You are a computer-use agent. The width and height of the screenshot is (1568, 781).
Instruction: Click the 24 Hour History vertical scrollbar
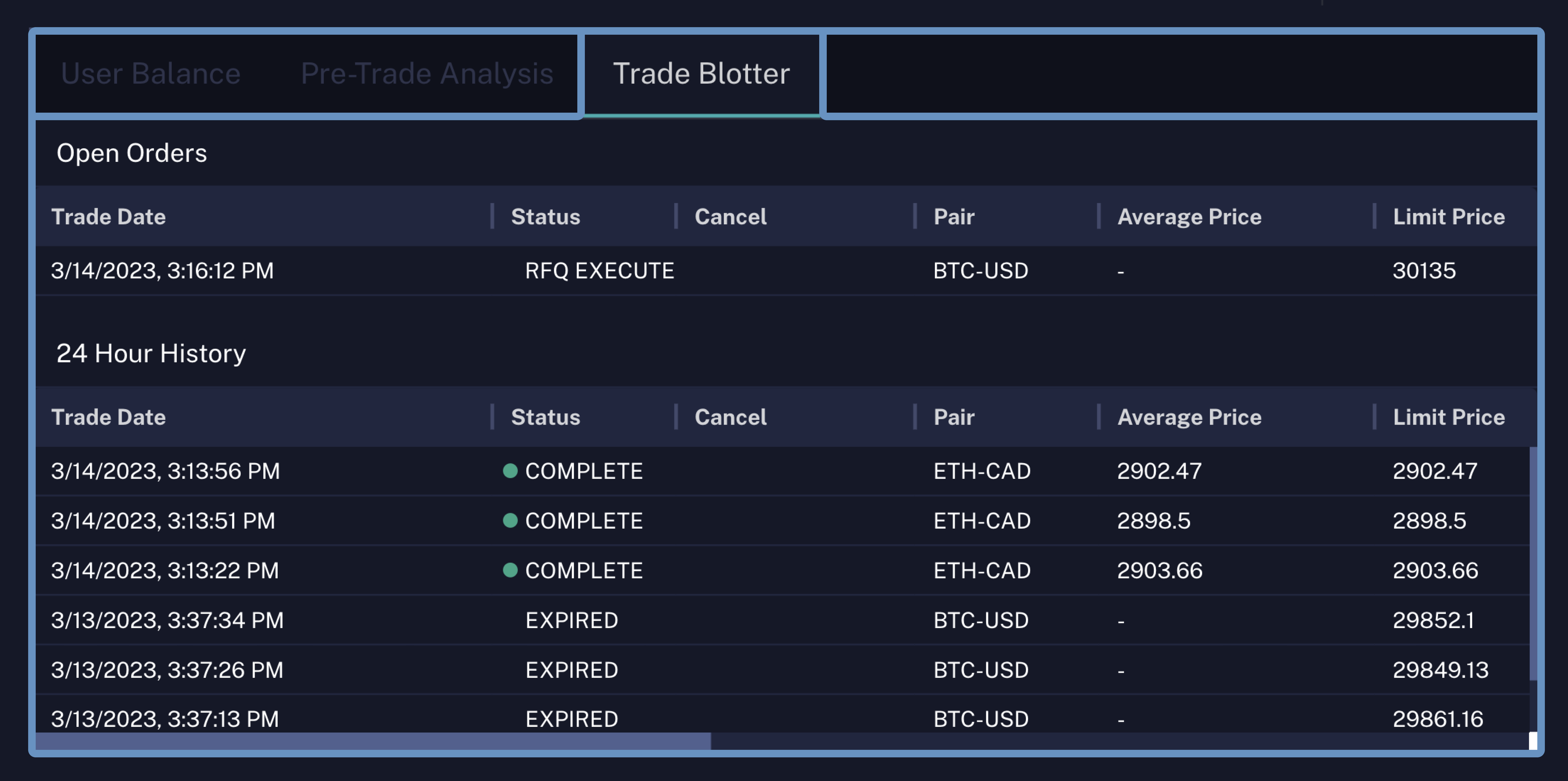pyautogui.click(x=1533, y=563)
